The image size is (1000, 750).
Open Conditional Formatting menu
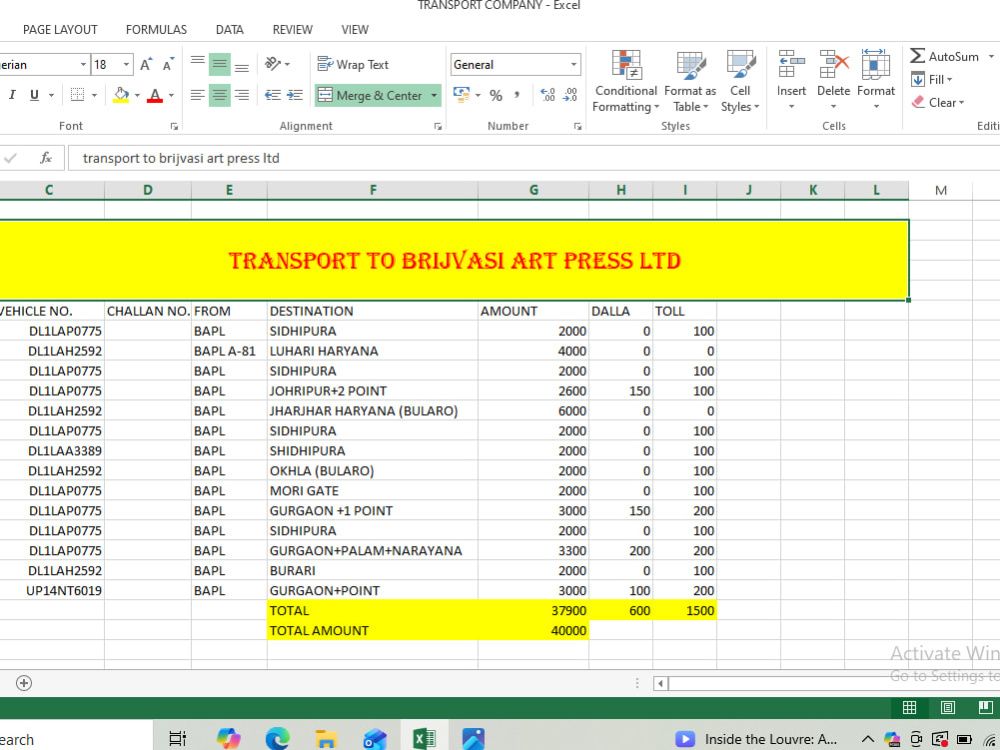coord(626,82)
